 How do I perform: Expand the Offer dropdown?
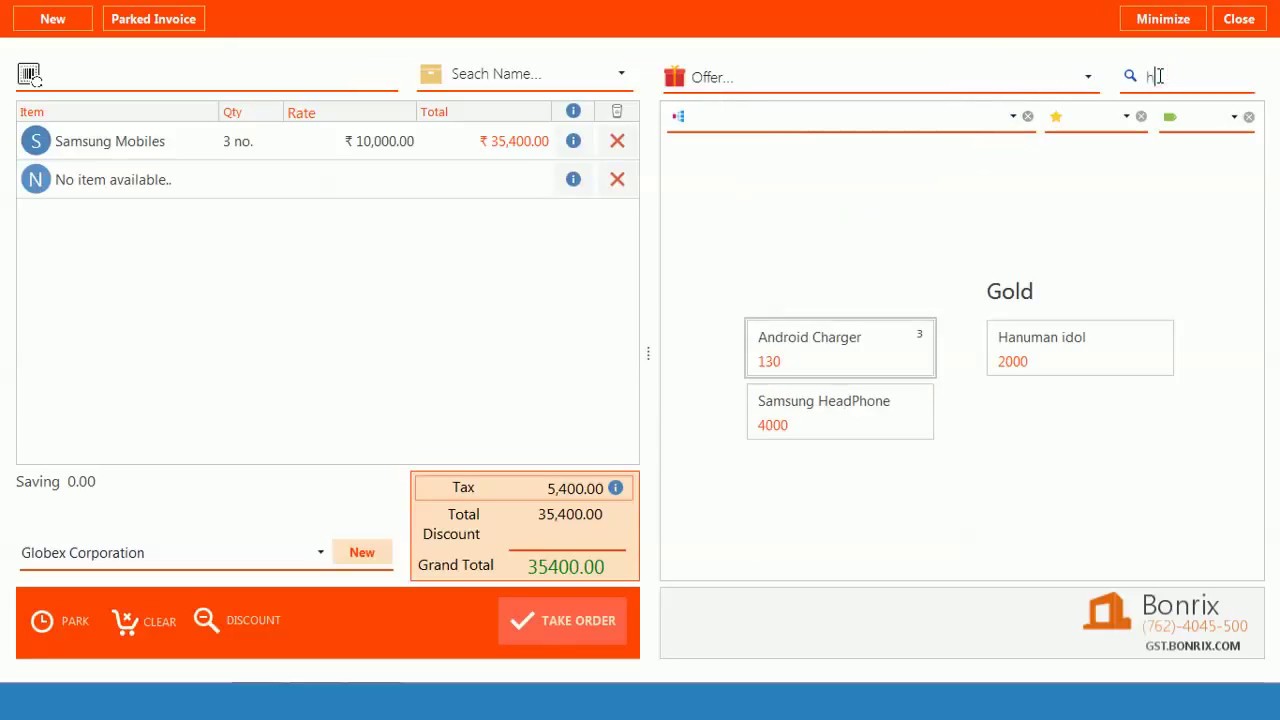pyautogui.click(x=1088, y=77)
